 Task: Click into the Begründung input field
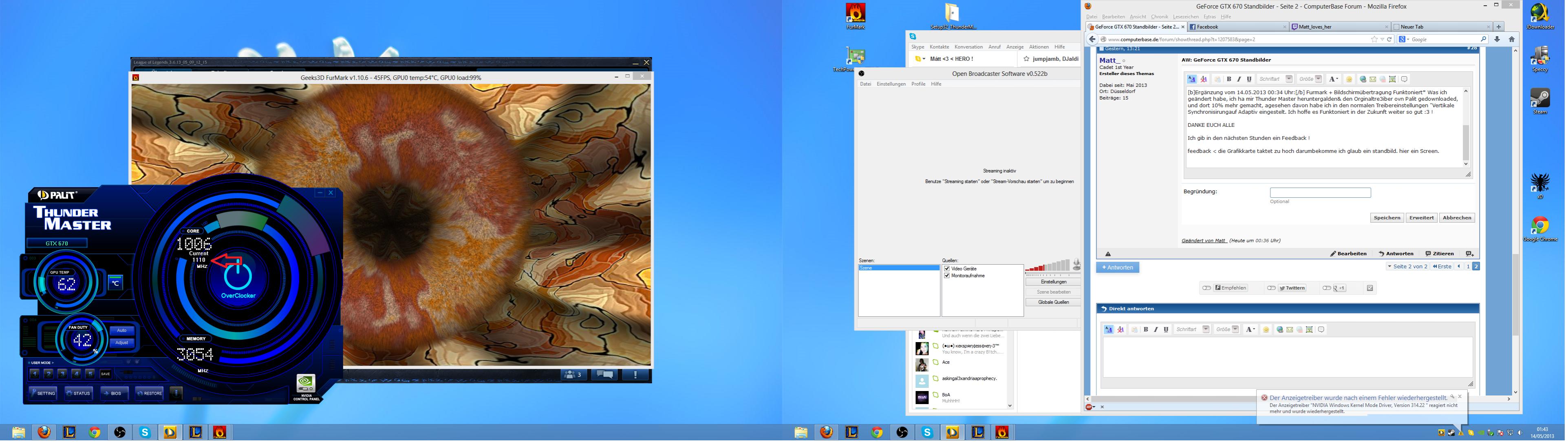1320,193
